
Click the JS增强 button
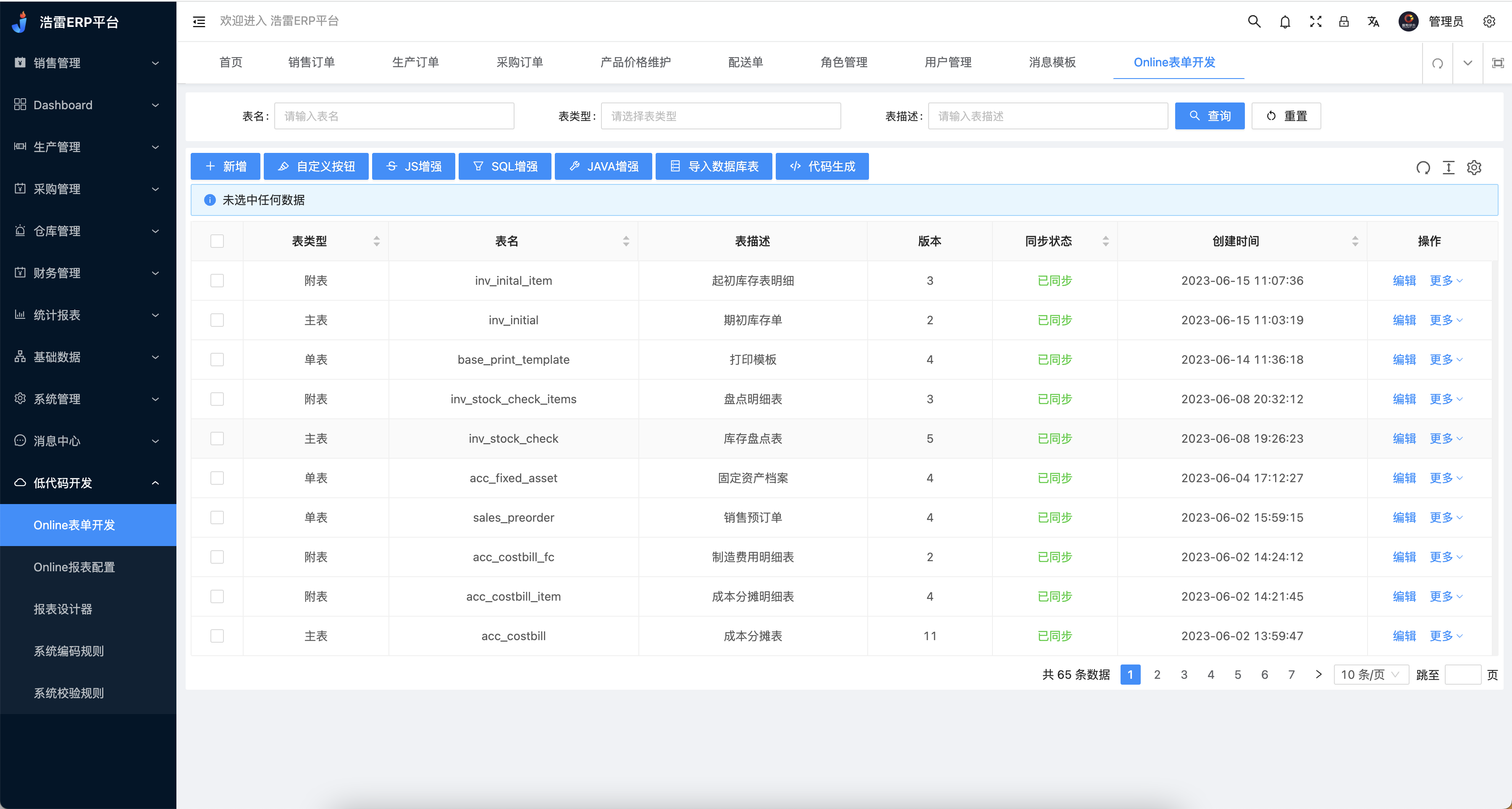pos(414,167)
